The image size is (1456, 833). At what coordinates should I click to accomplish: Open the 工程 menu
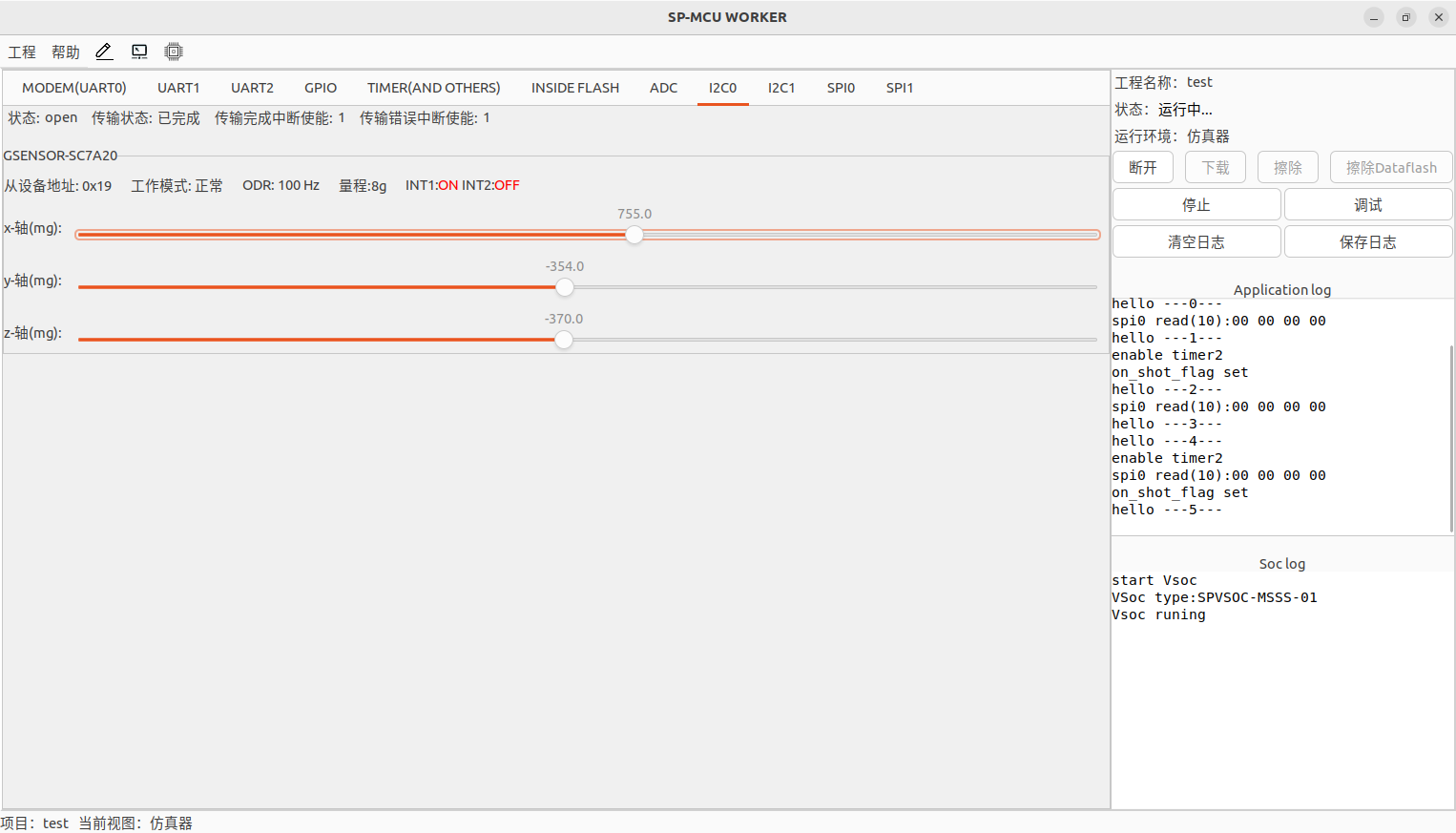22,52
